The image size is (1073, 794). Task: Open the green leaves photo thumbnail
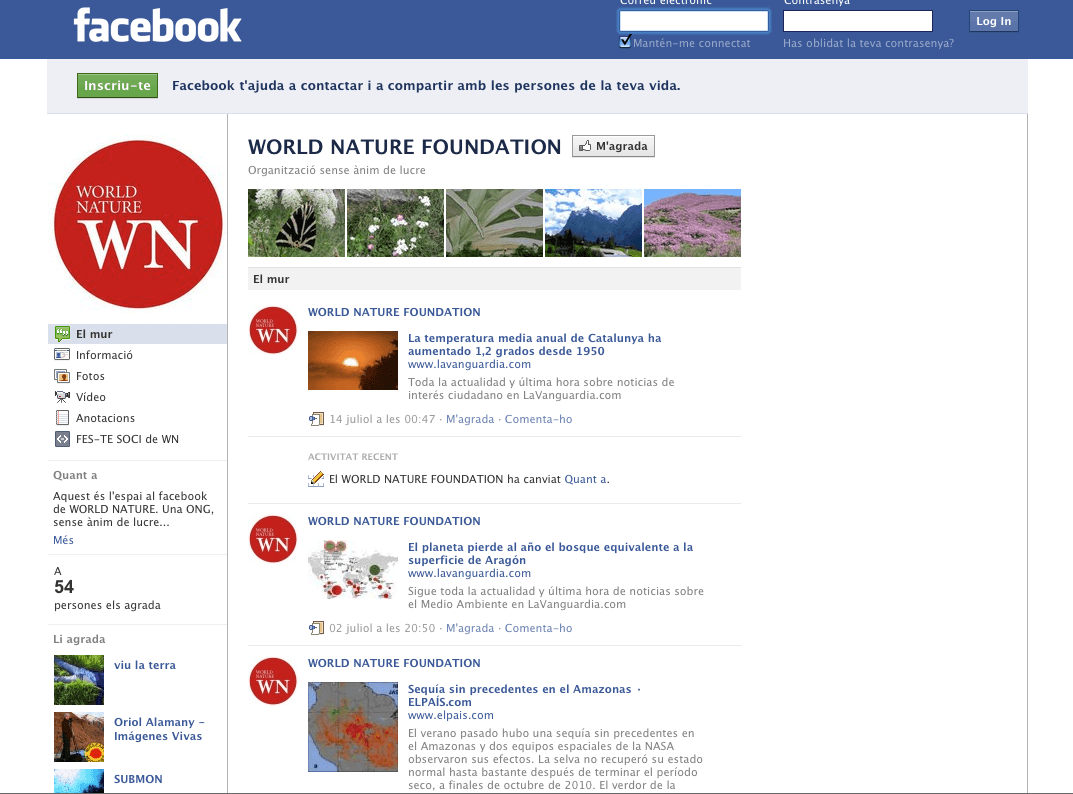(494, 223)
